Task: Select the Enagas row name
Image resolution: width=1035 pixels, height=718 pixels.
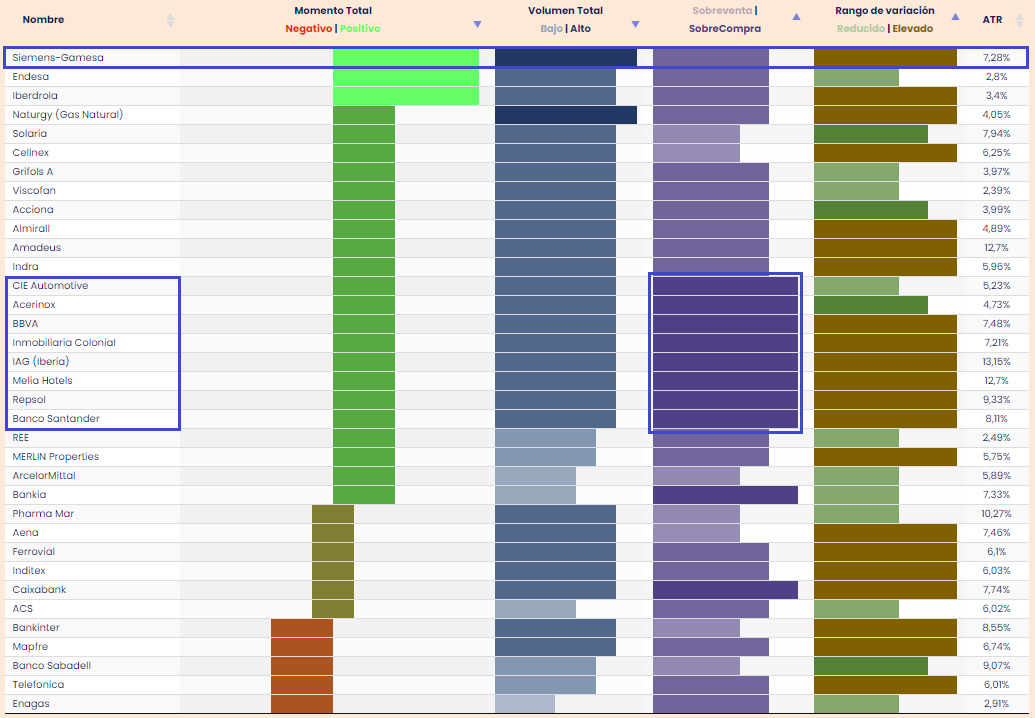Action: [x=31, y=703]
